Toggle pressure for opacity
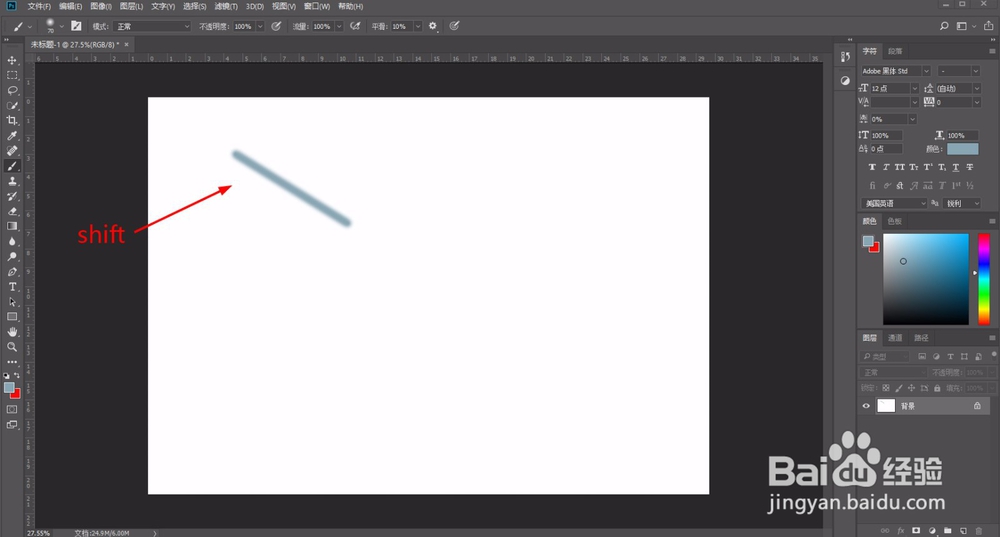Screen dimensions: 1000x537 point(276,26)
